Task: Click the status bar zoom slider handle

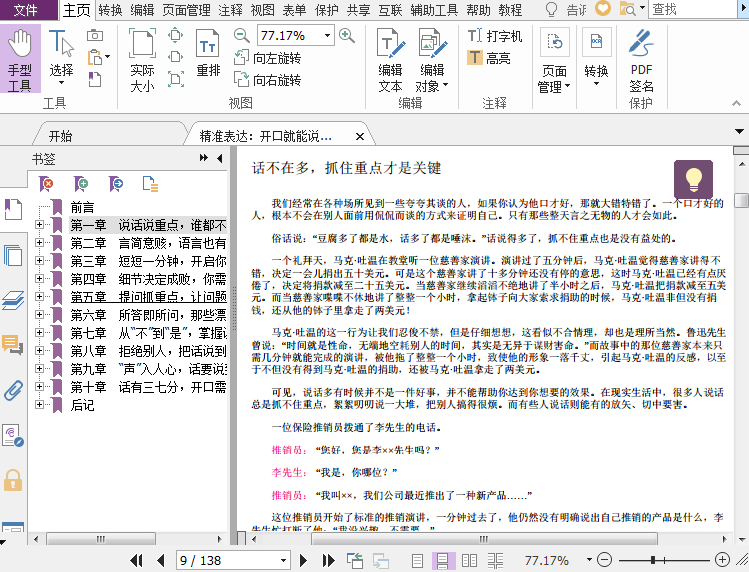Action: tap(653, 560)
